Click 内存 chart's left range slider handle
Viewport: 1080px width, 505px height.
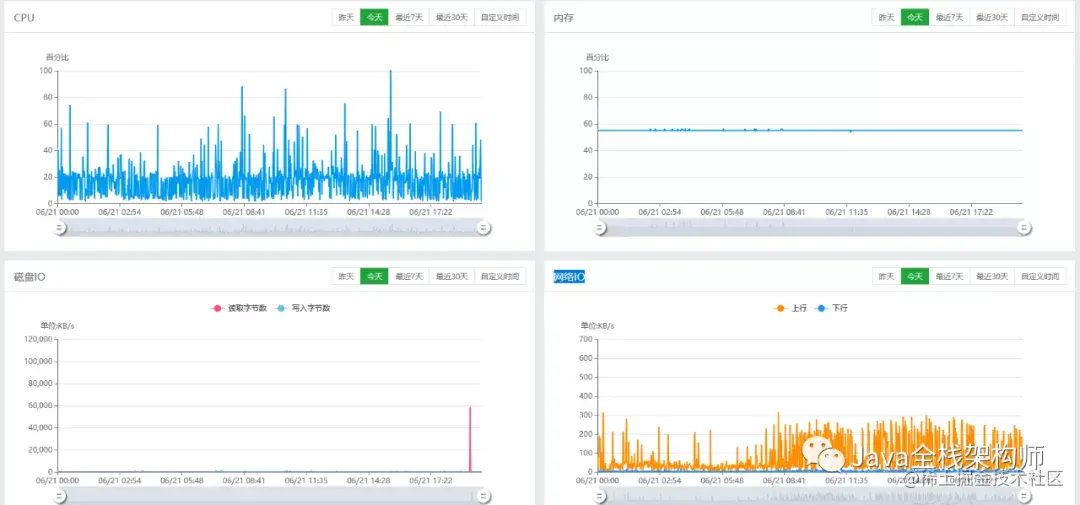point(601,228)
